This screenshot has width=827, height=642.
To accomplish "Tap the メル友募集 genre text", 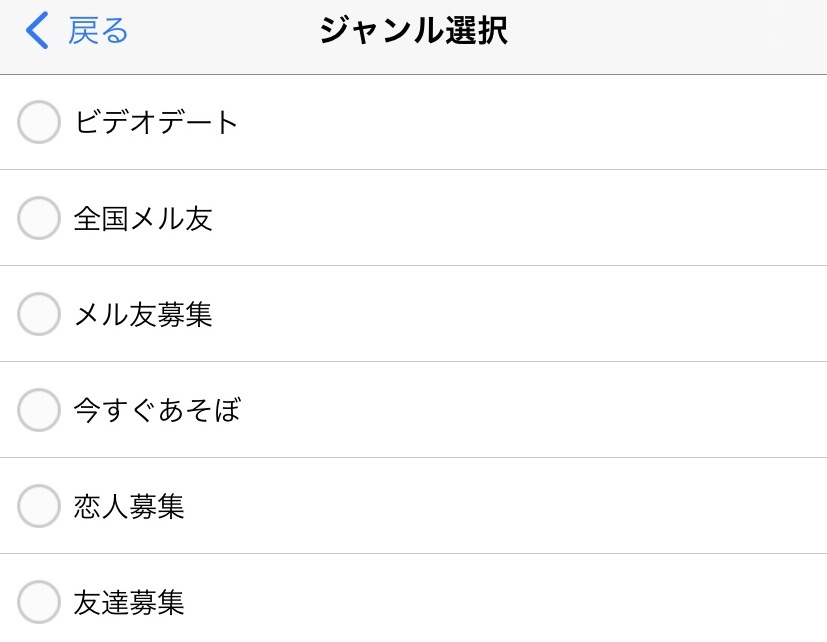I will (x=142, y=314).
